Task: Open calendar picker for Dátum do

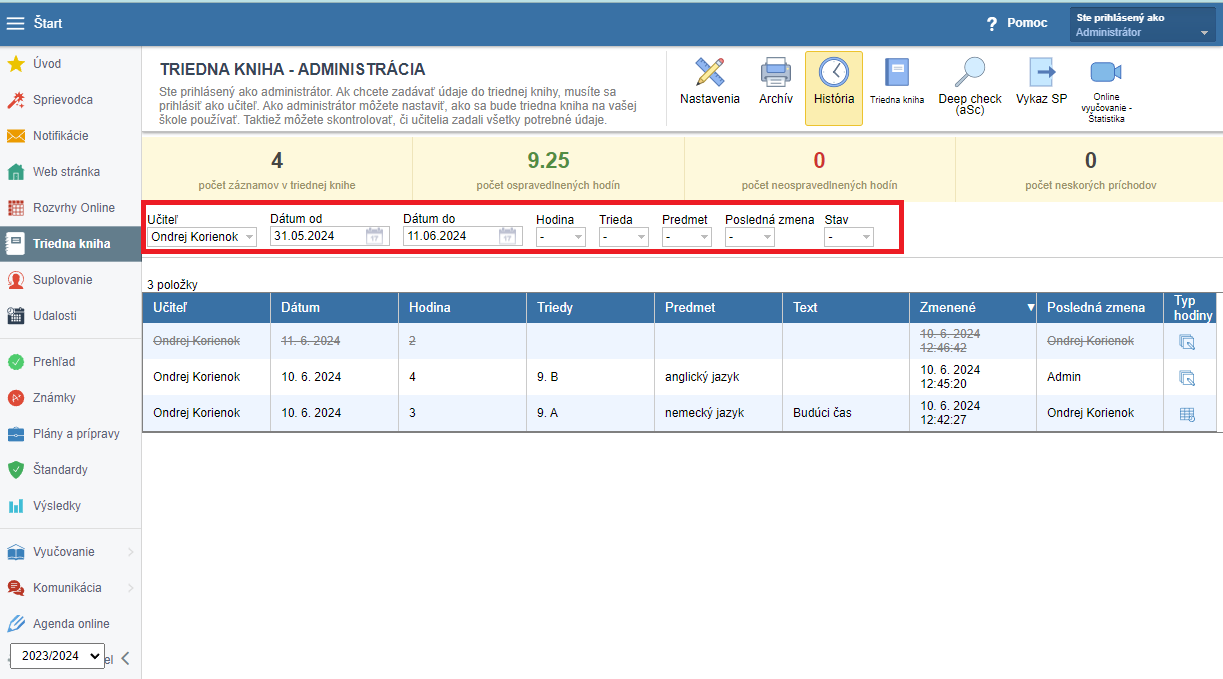Action: (508, 237)
